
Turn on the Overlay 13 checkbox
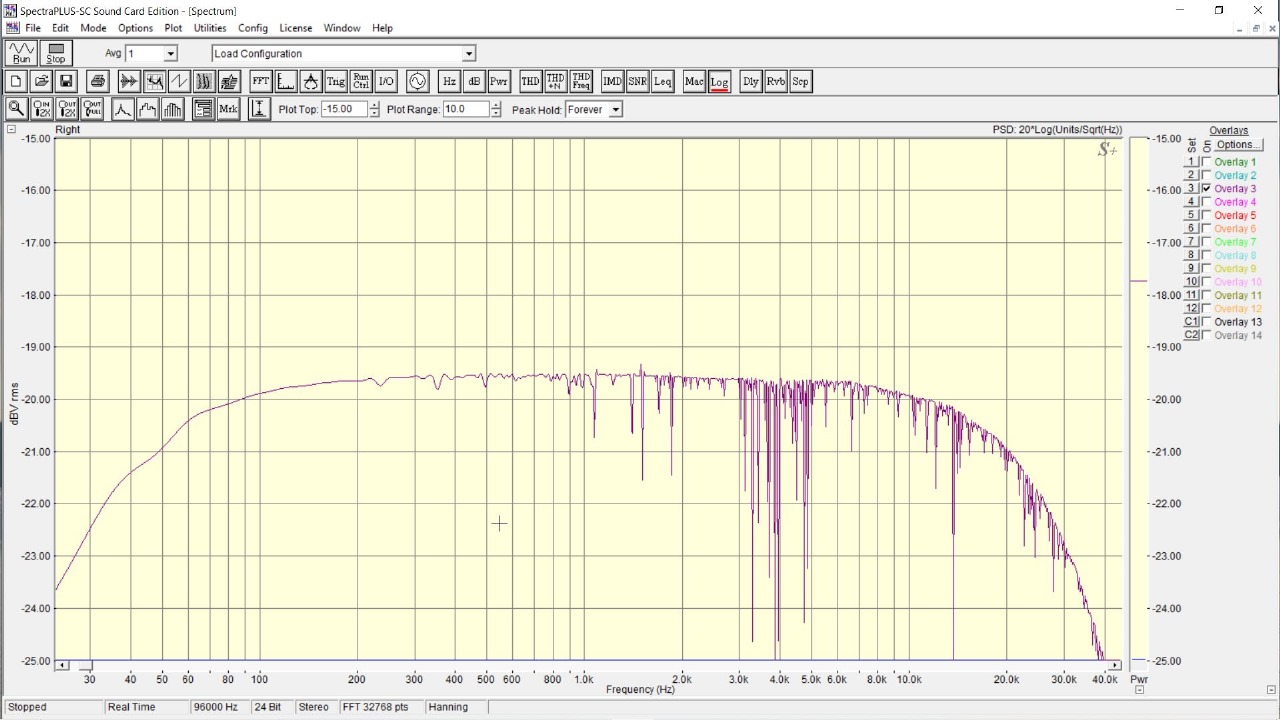pos(1206,322)
